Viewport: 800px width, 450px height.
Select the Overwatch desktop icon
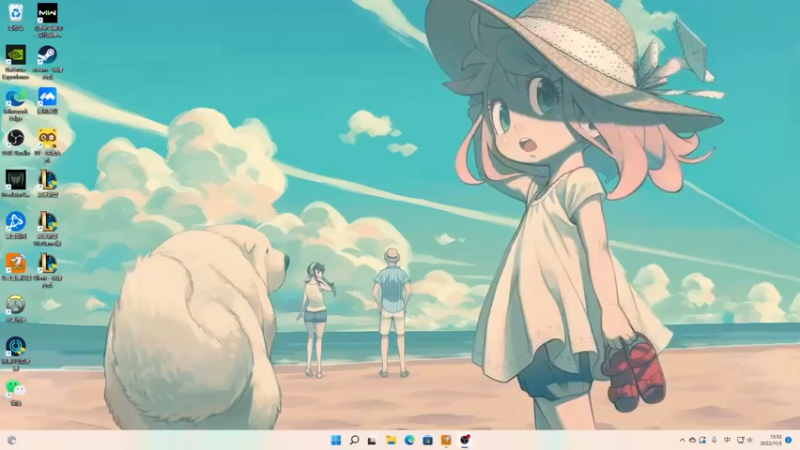[16, 309]
